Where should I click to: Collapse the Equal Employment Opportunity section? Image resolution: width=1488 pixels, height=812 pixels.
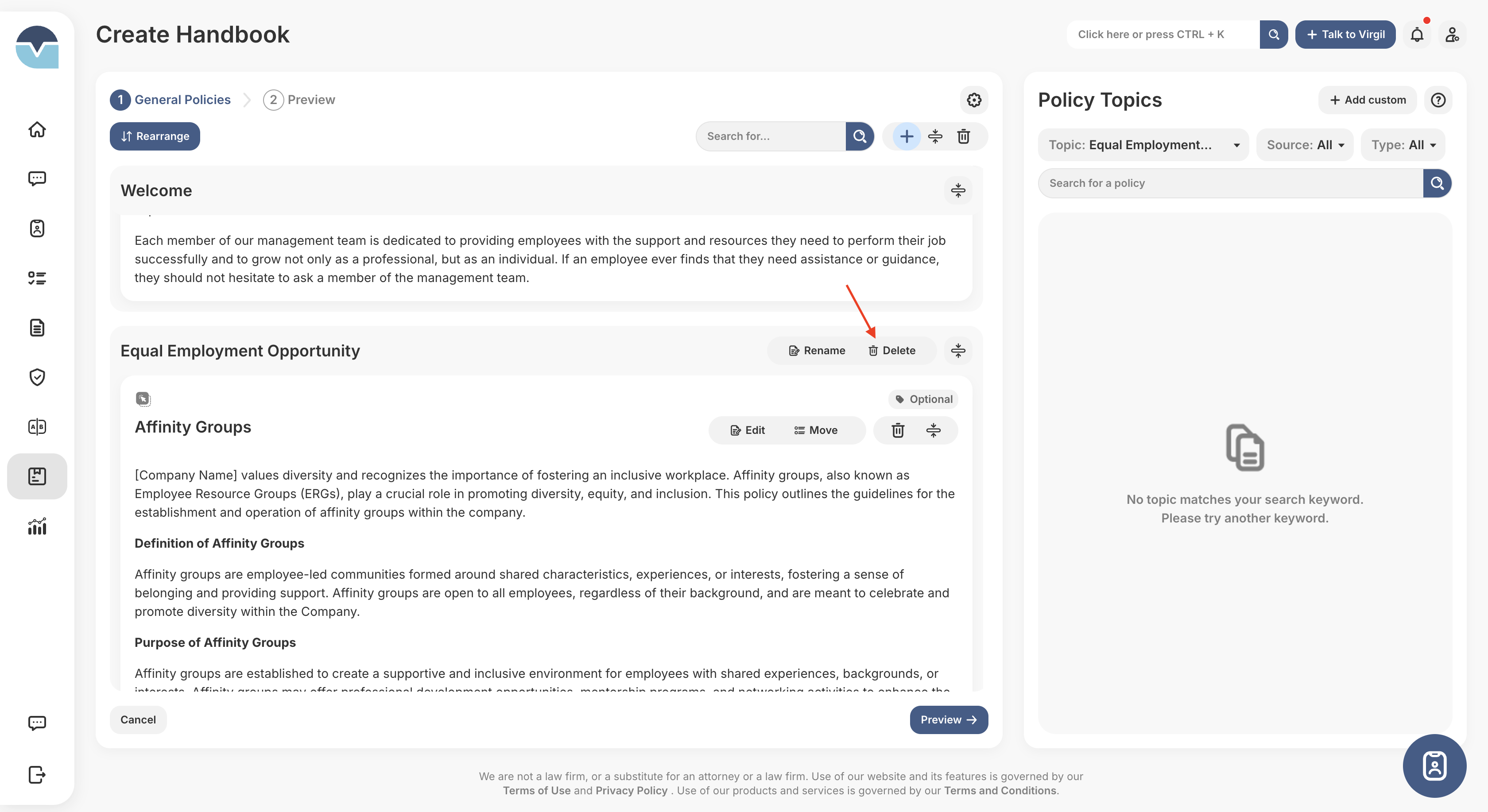[958, 351]
